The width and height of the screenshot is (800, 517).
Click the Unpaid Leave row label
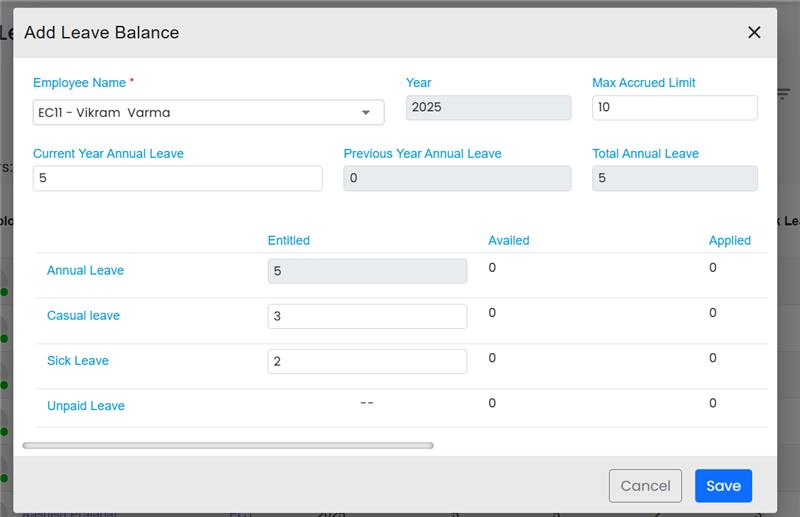point(86,406)
